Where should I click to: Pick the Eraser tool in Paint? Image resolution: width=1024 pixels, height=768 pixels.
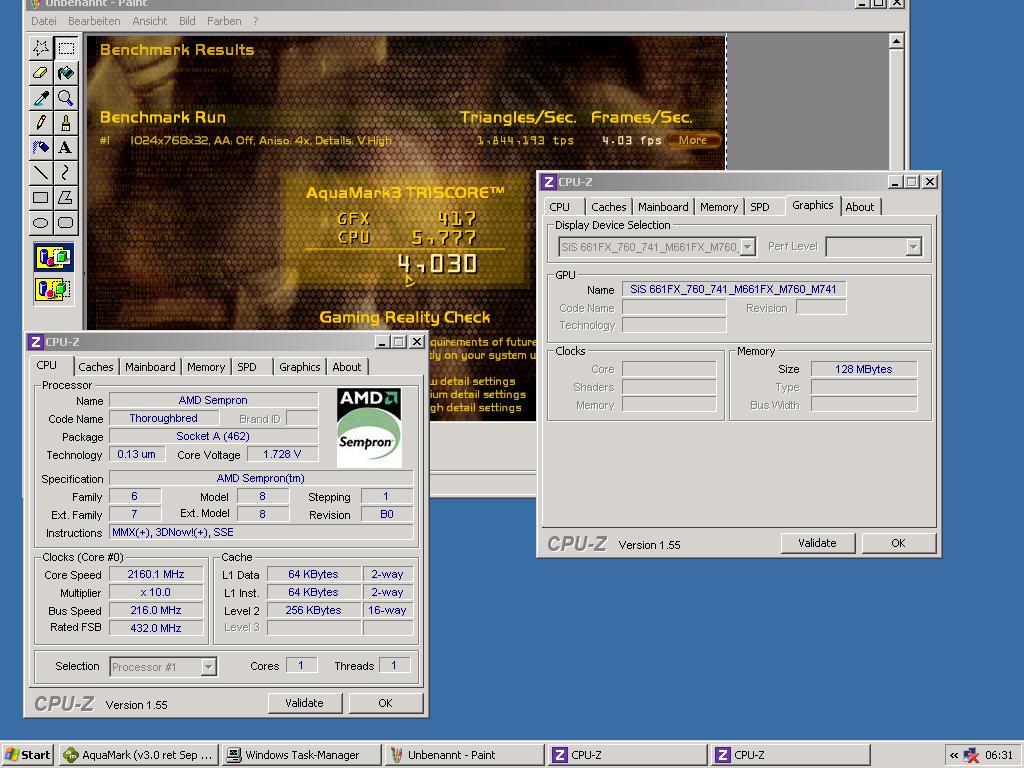(40, 72)
